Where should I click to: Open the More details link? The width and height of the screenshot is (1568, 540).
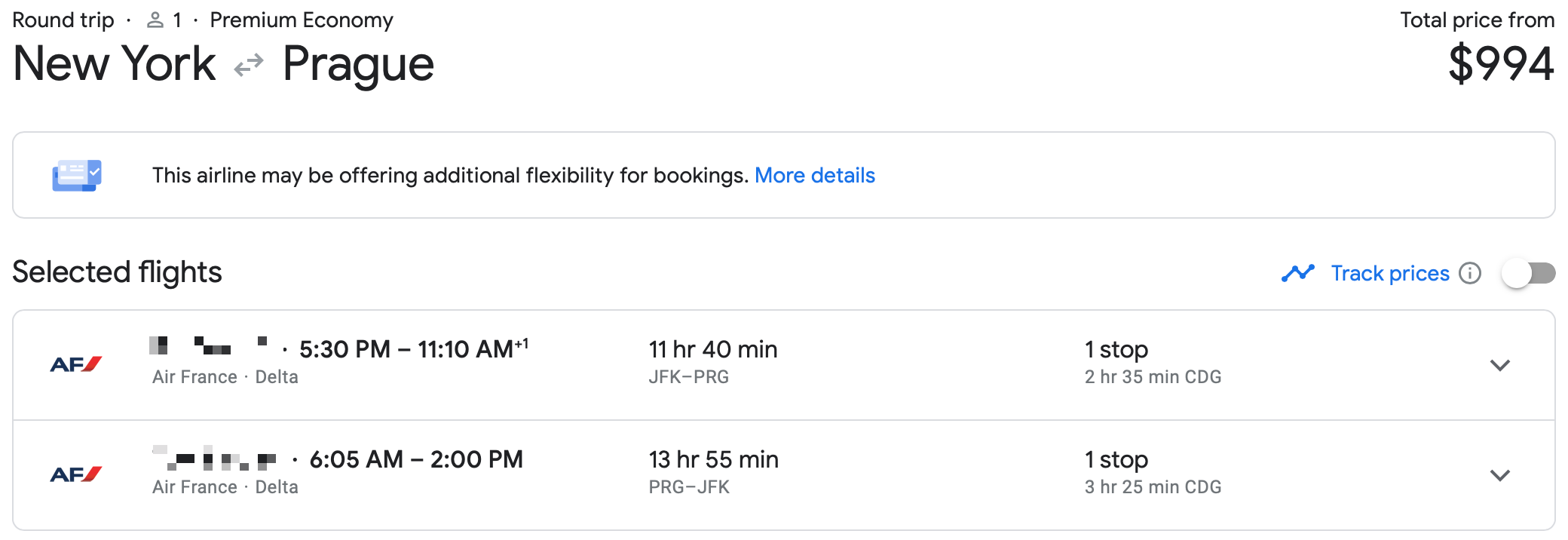point(815,175)
